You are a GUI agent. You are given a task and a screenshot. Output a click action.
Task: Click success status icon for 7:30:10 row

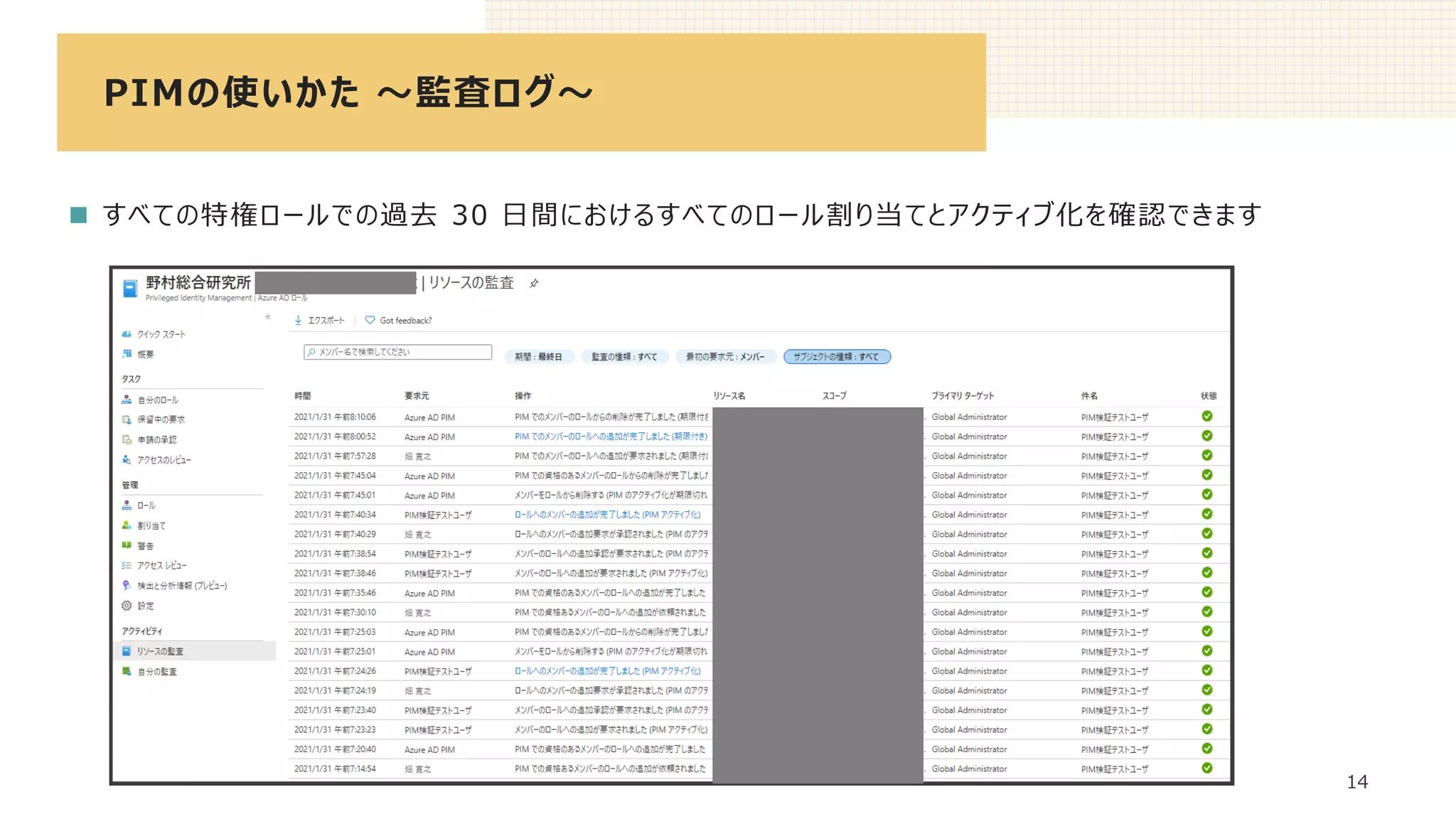tap(1207, 612)
